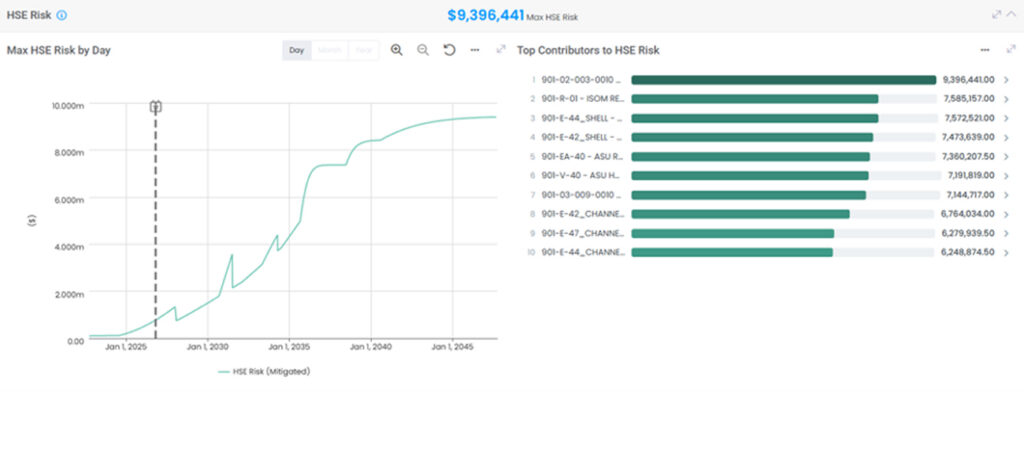Open details chevron for 901-E-44_SHELL row
This screenshot has width=1024, height=451.
[x=1006, y=119]
